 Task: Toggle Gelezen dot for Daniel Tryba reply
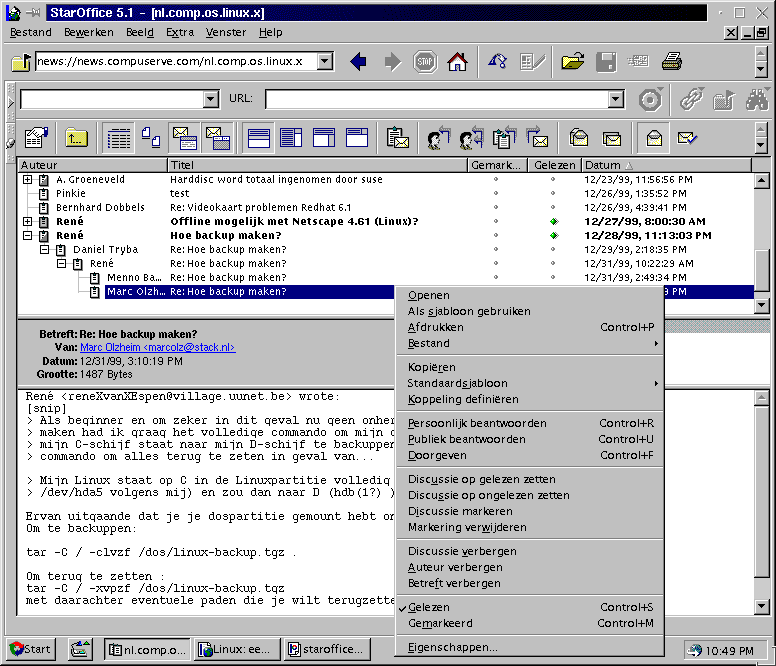(553, 249)
